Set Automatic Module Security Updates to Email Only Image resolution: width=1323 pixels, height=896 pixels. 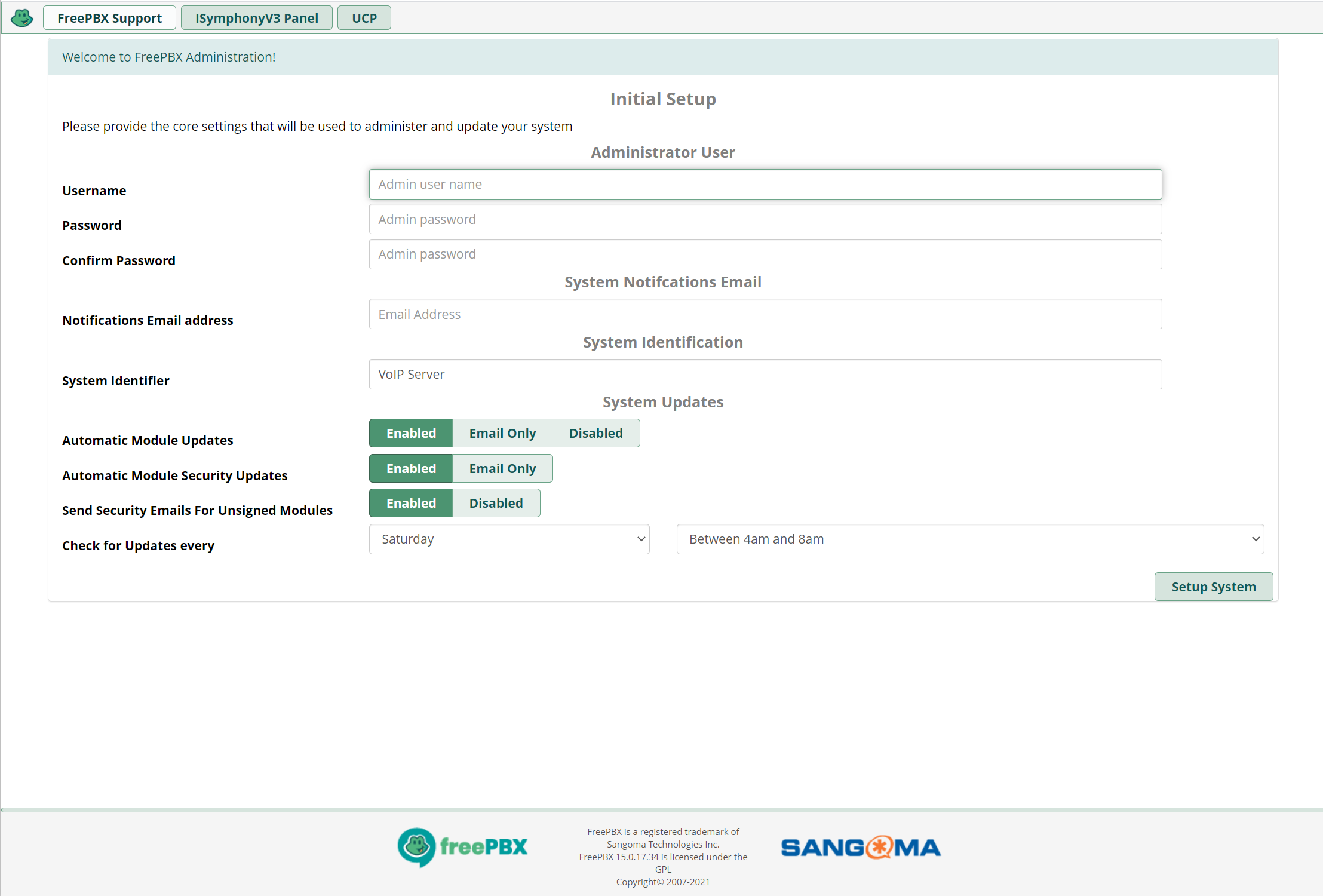point(502,468)
